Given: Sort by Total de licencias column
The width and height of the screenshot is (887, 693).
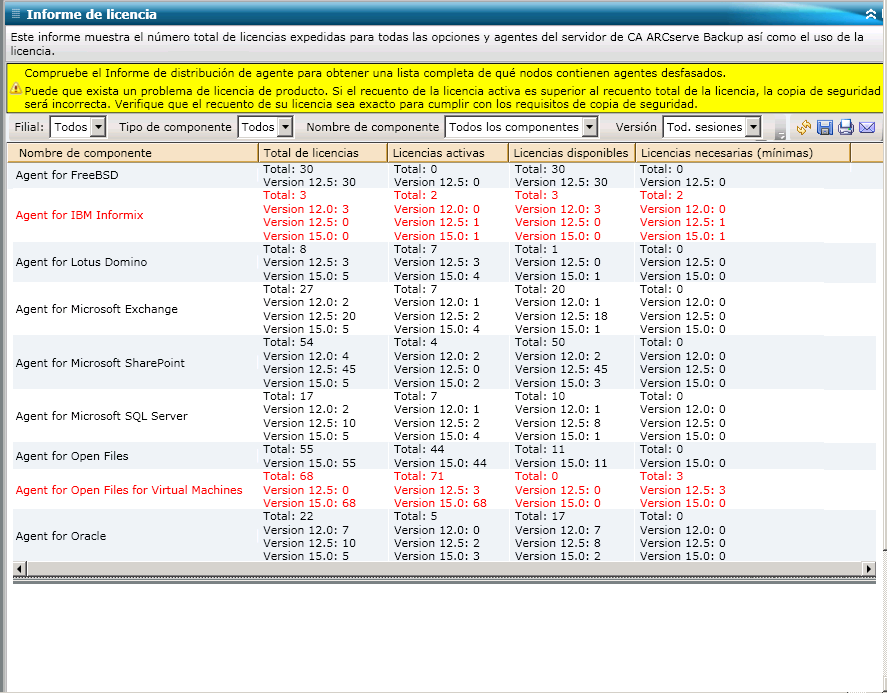Looking at the screenshot, I should point(322,153).
